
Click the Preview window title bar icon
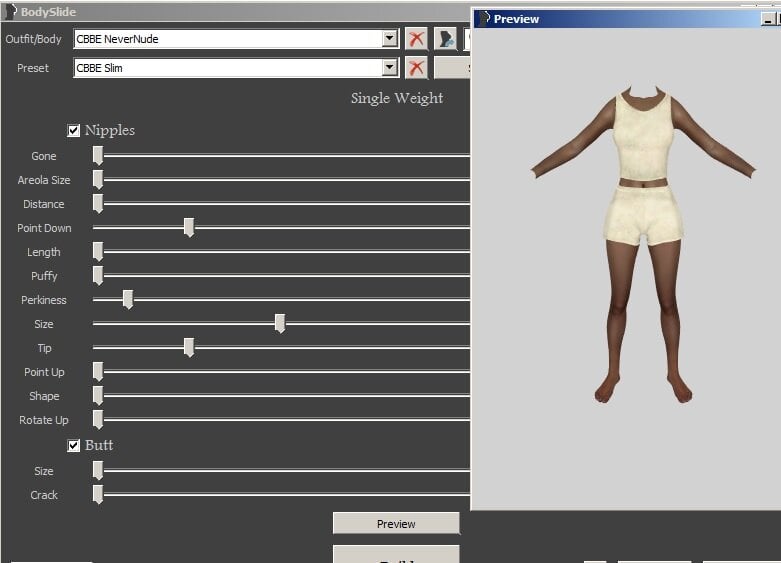coord(484,18)
